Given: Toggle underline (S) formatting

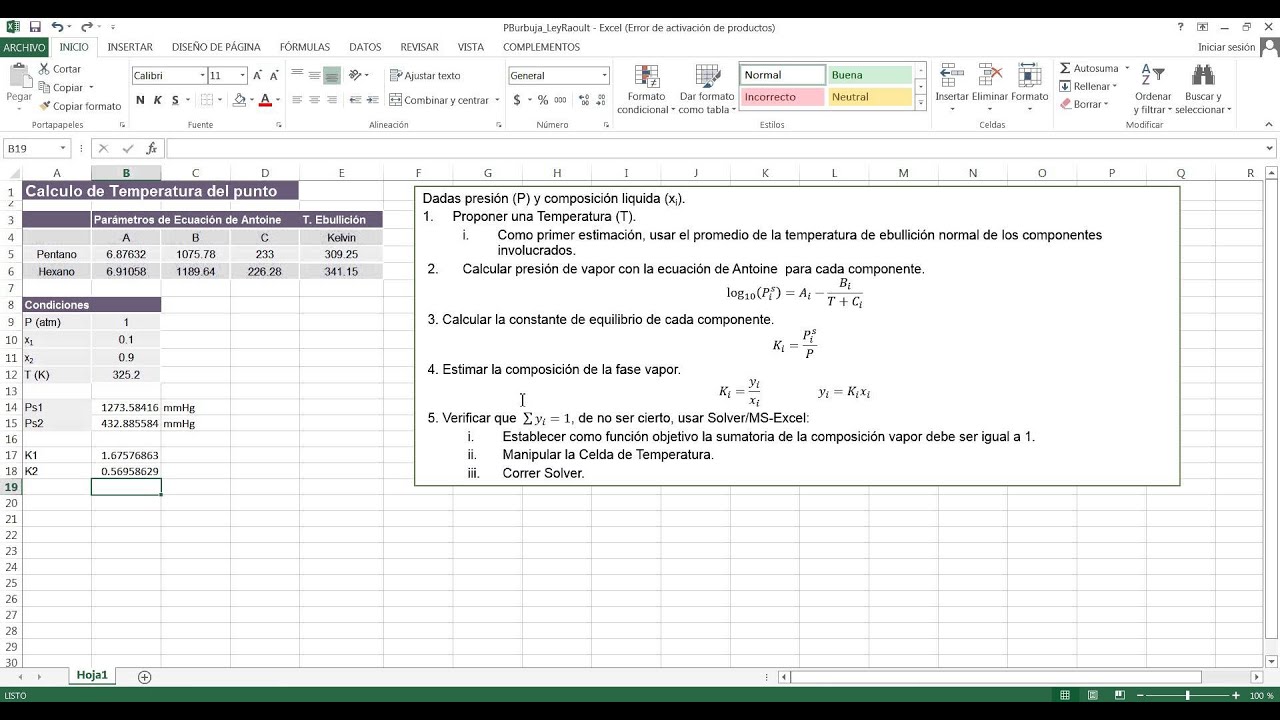Looking at the screenshot, I should click(175, 100).
